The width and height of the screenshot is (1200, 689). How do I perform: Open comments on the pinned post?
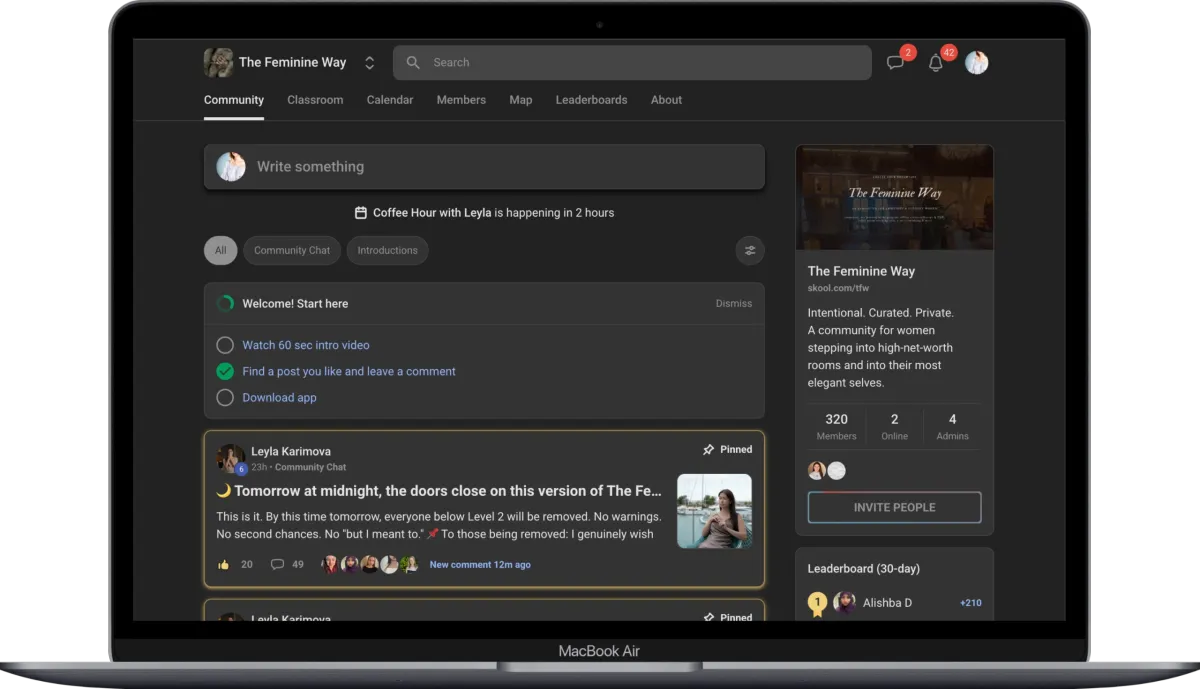click(x=278, y=564)
